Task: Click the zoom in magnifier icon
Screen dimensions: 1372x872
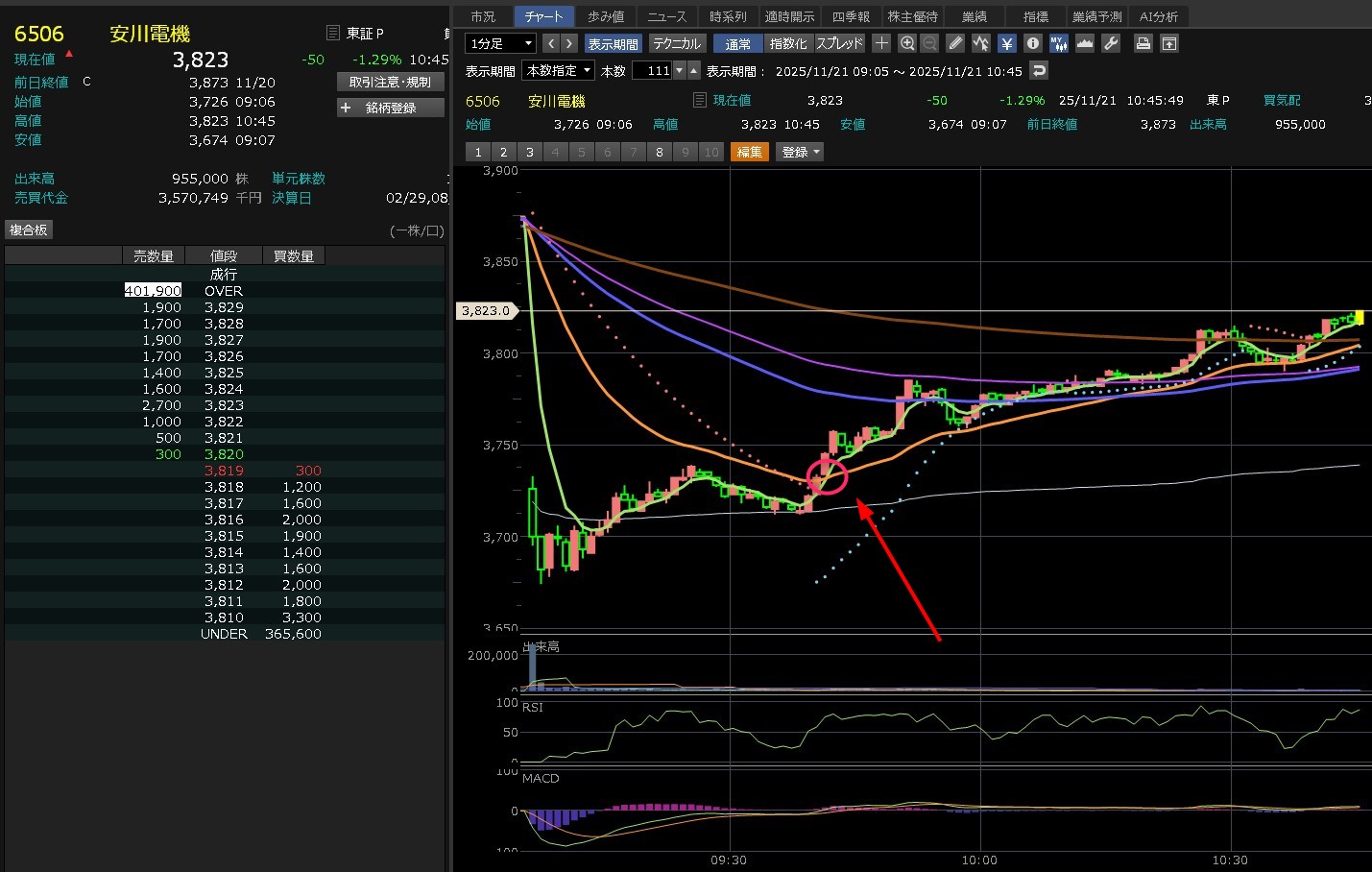Action: tap(907, 43)
